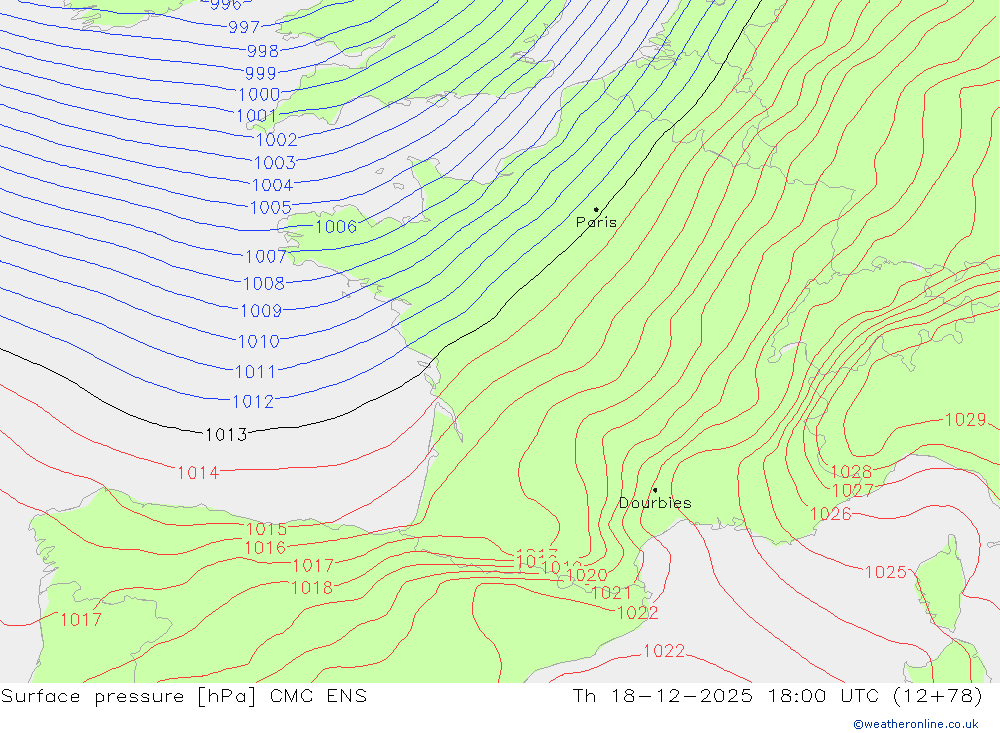Click the 1008 isobar label
Image resolution: width=1000 pixels, height=733 pixels.
[x=264, y=284]
